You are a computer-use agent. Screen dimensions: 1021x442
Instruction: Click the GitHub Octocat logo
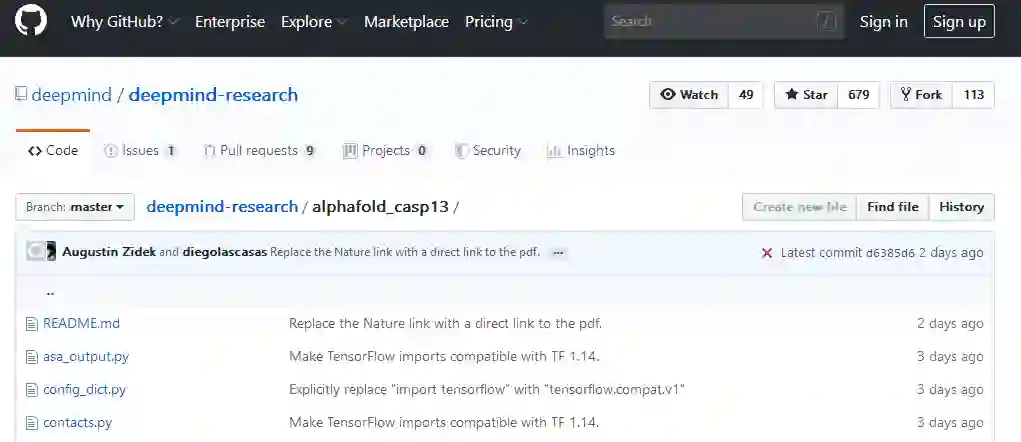pos(31,21)
